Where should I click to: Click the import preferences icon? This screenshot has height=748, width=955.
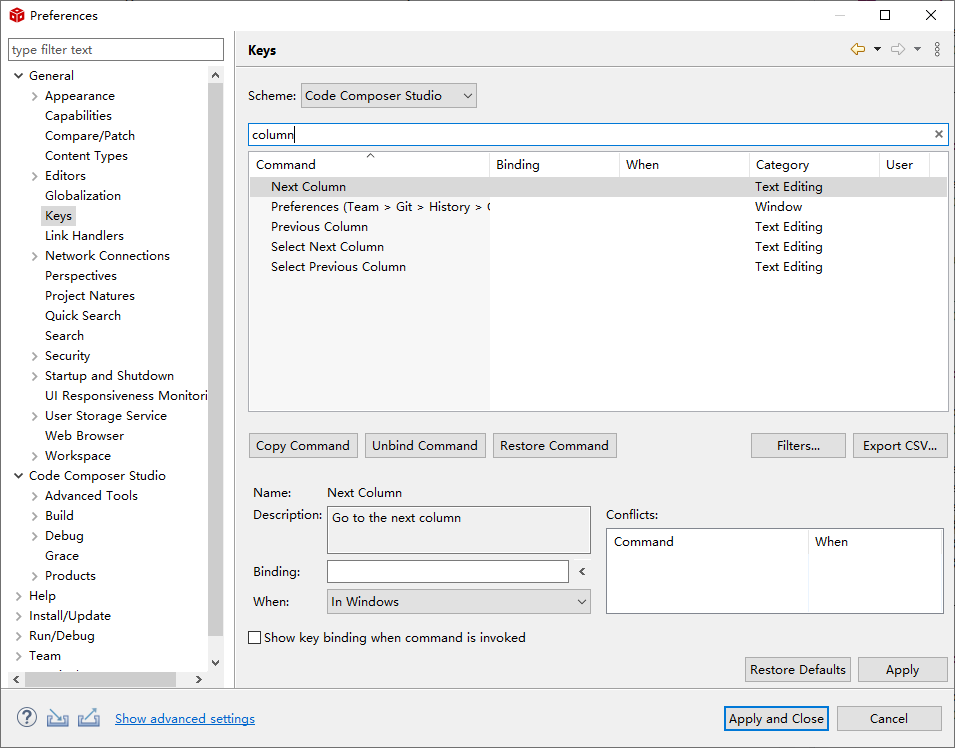click(x=58, y=718)
